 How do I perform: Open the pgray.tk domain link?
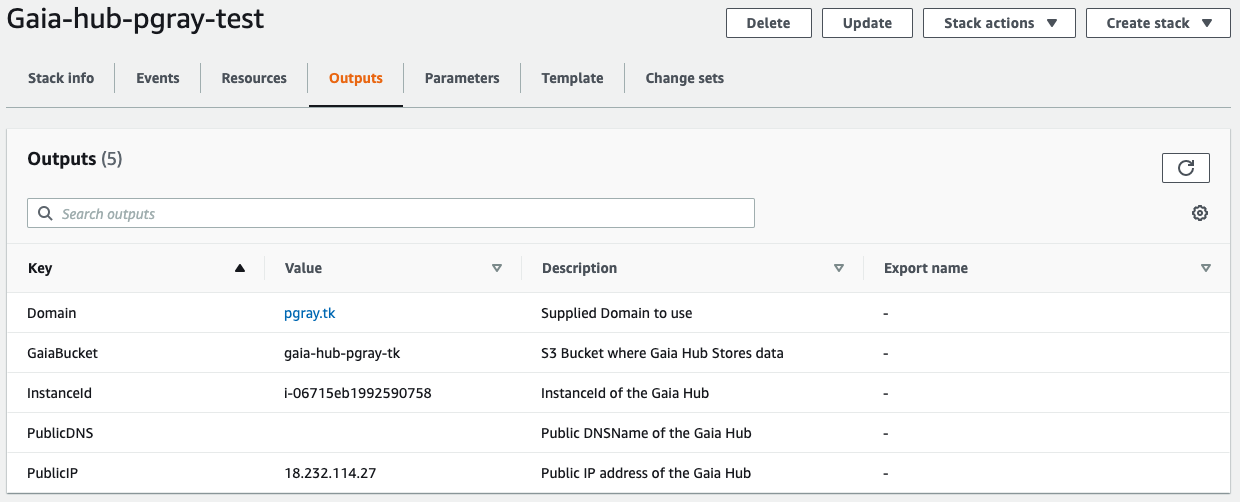point(310,313)
